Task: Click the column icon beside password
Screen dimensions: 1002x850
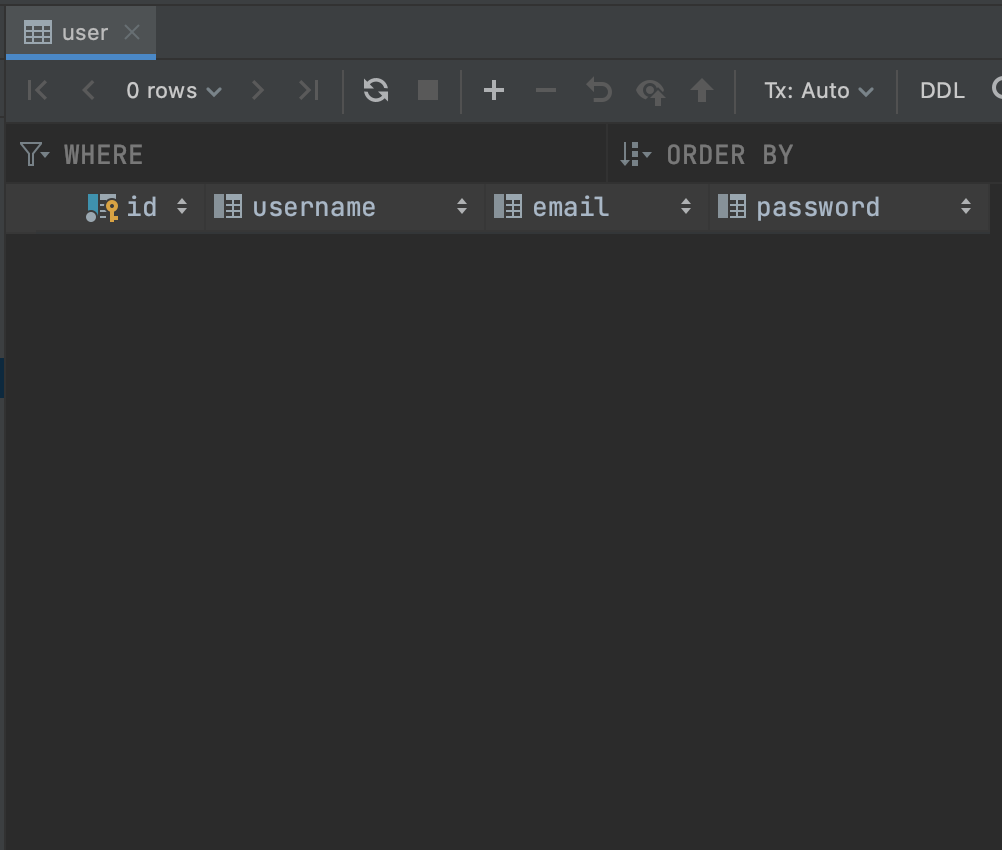Action: pos(732,206)
